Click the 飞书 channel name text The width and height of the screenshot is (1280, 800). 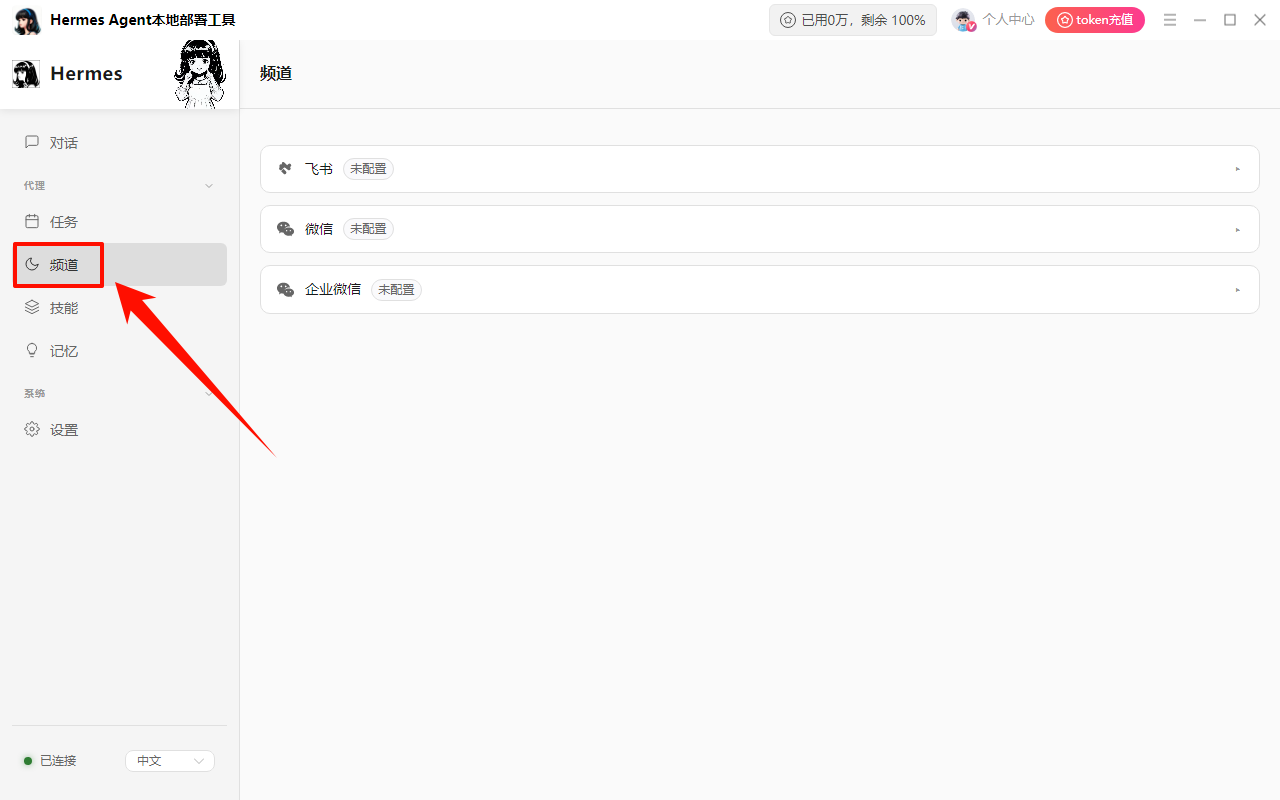pyautogui.click(x=319, y=169)
